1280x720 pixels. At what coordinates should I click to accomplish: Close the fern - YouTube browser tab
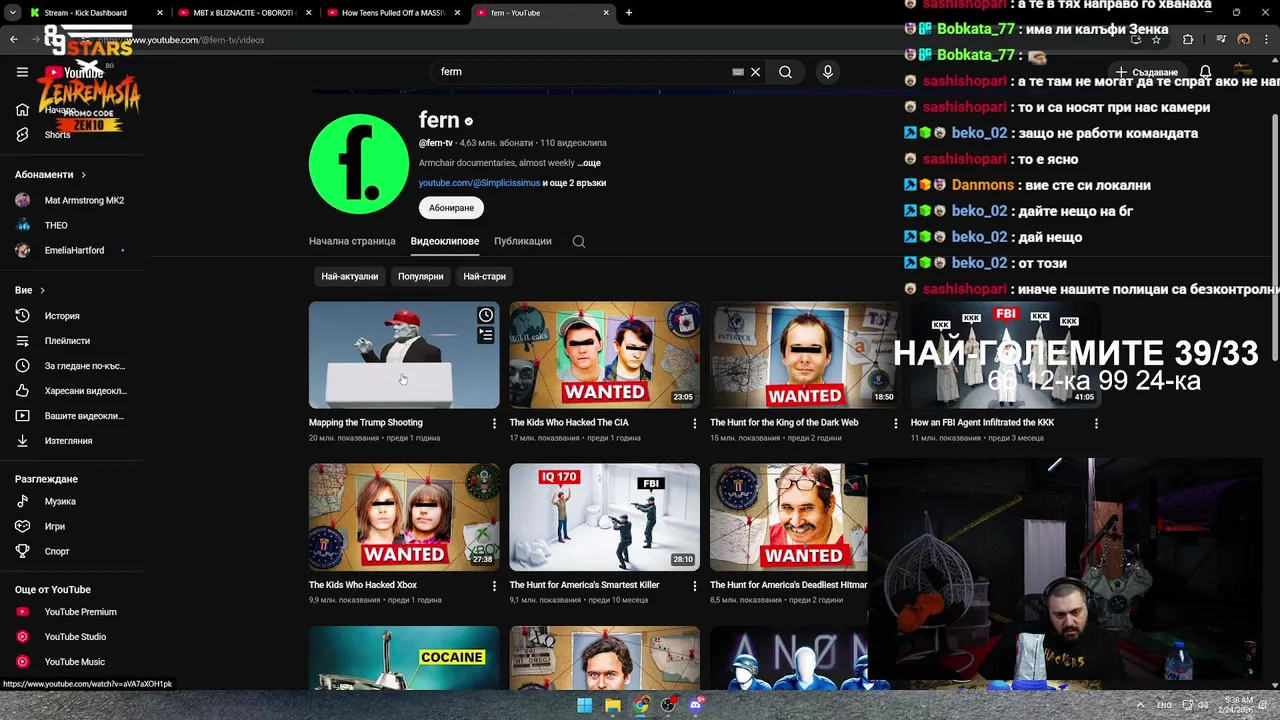[x=606, y=13]
